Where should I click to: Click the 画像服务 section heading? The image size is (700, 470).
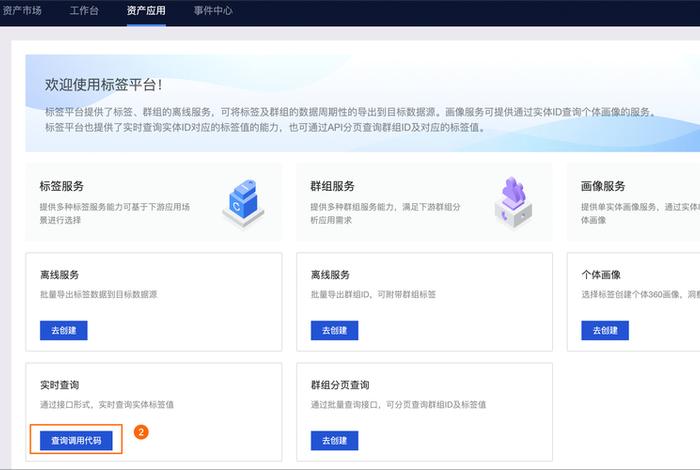603,186
